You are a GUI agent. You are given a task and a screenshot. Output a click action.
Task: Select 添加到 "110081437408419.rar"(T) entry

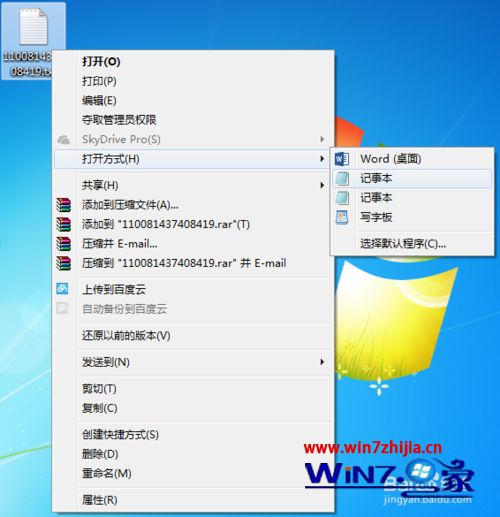(193, 224)
